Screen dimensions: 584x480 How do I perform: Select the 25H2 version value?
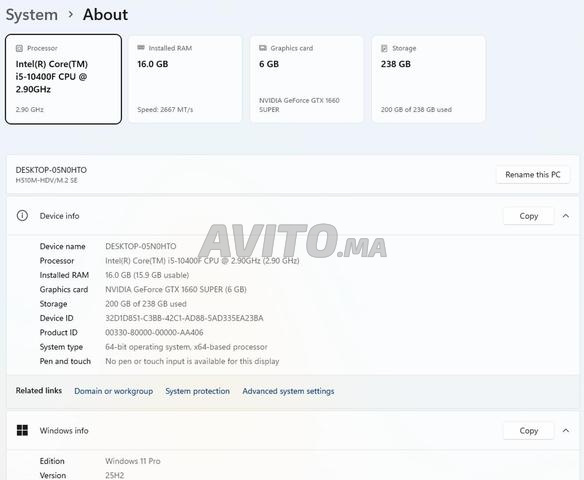click(114, 475)
